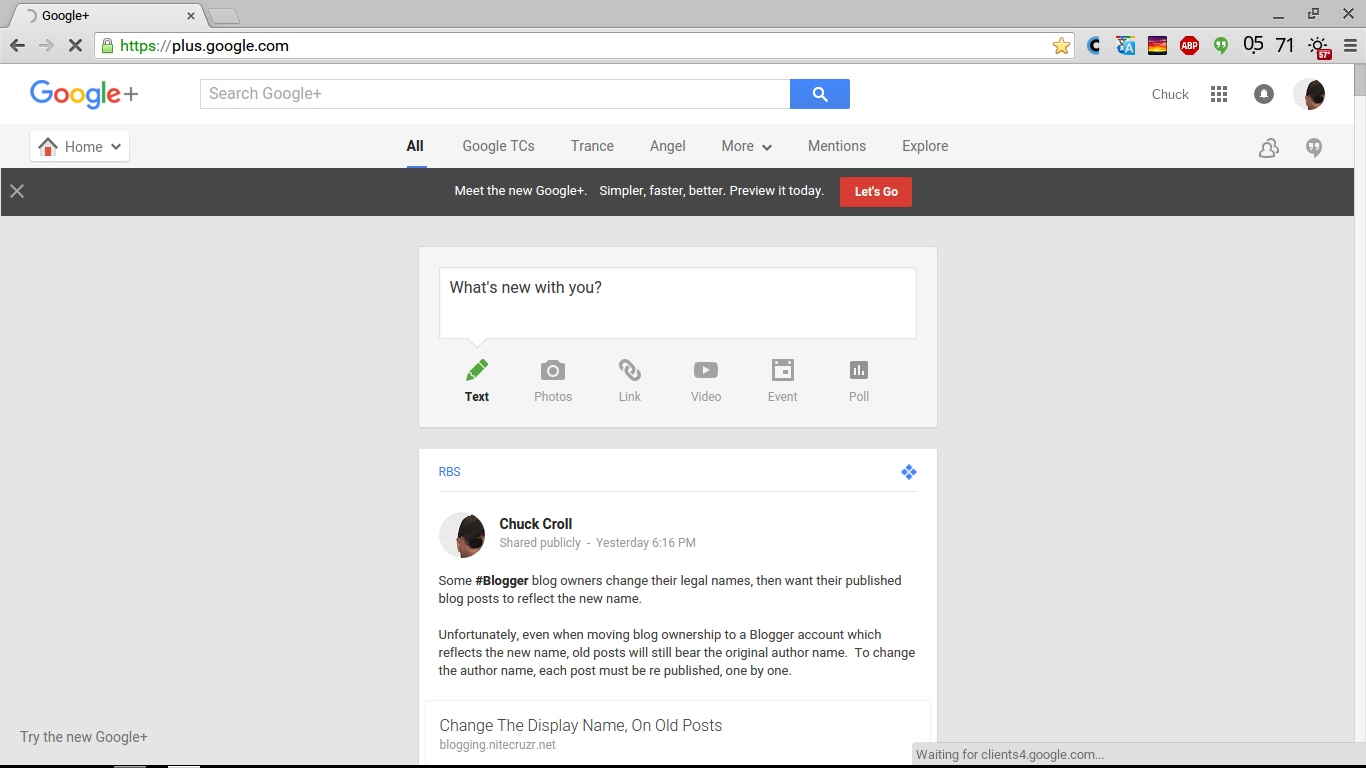This screenshot has height=768, width=1366.
Task: Click the #Blogger hashtag
Action: click(x=502, y=580)
